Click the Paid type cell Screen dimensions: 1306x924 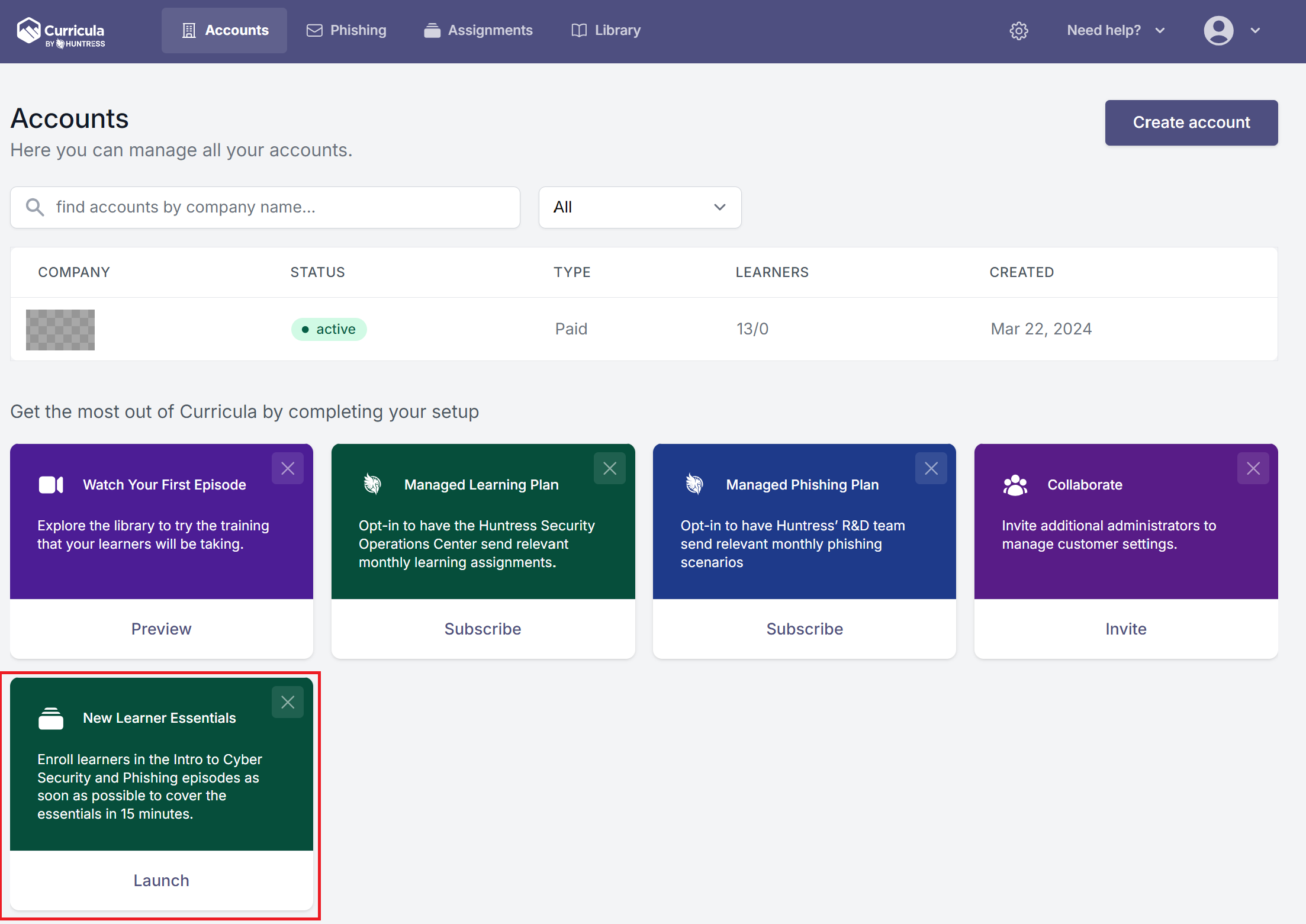(571, 329)
